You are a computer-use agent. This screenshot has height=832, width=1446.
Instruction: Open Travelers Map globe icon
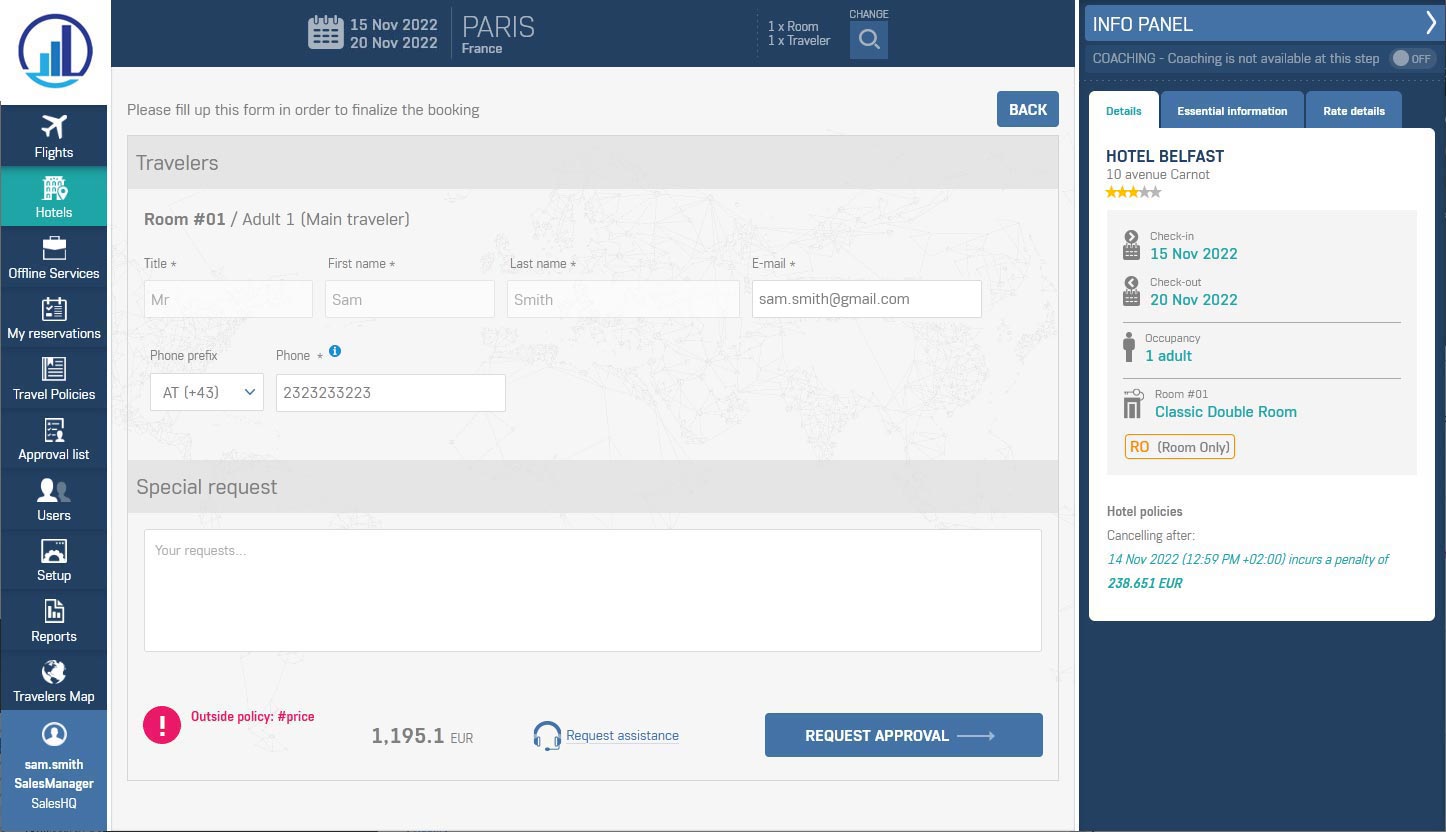[53, 672]
